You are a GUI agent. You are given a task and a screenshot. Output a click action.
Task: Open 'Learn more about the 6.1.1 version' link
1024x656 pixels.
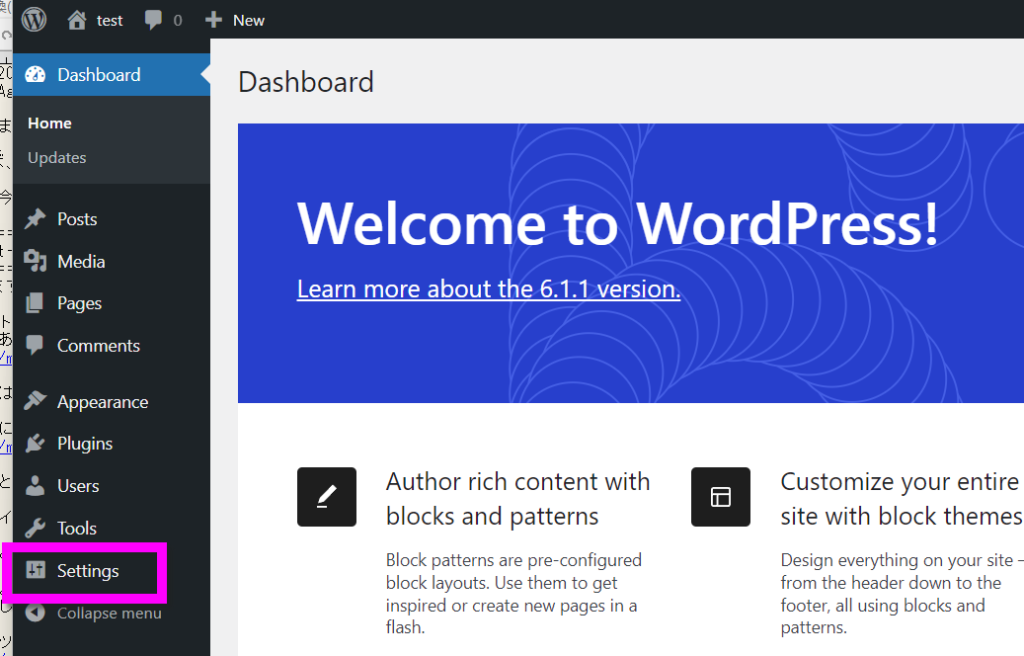click(x=488, y=289)
